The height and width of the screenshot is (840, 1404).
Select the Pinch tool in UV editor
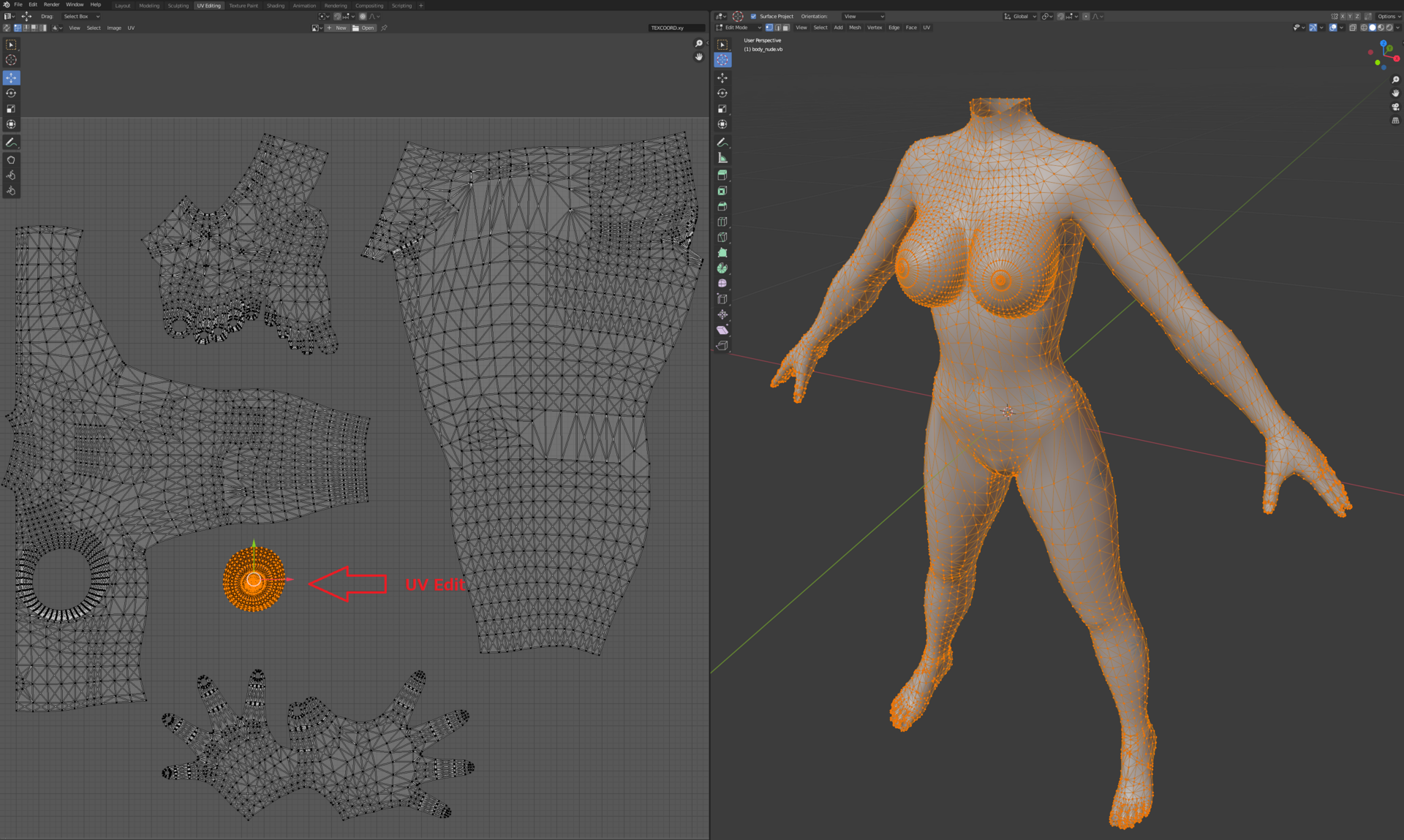tap(11, 191)
